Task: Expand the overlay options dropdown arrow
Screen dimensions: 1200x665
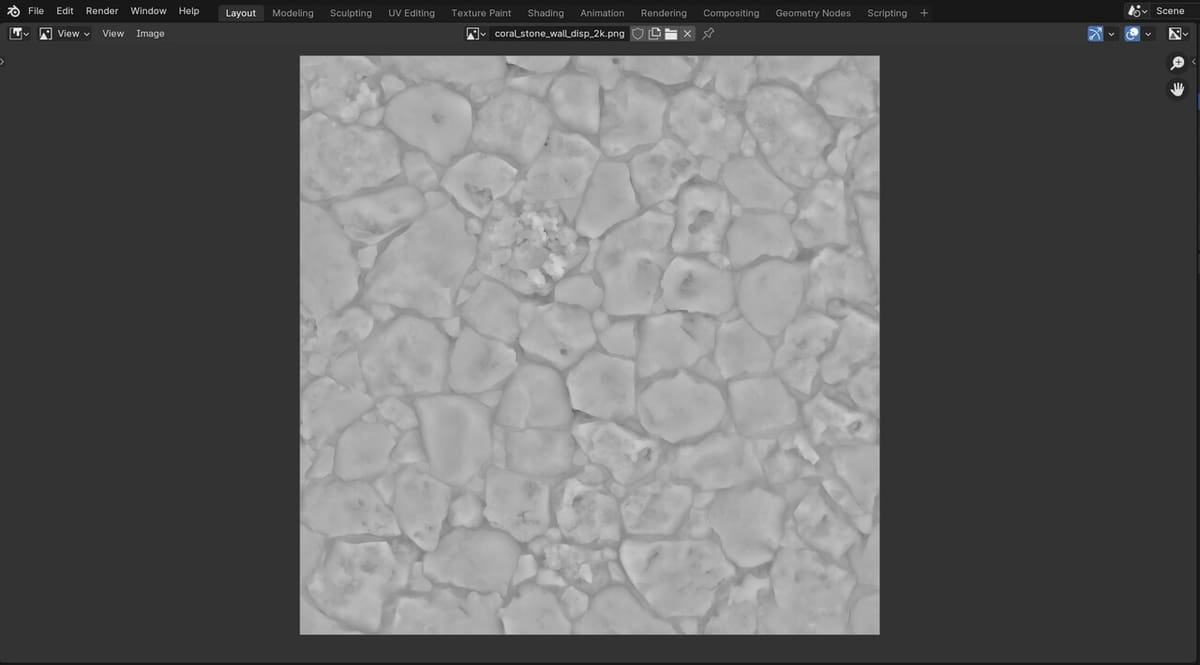Action: 1148,33
